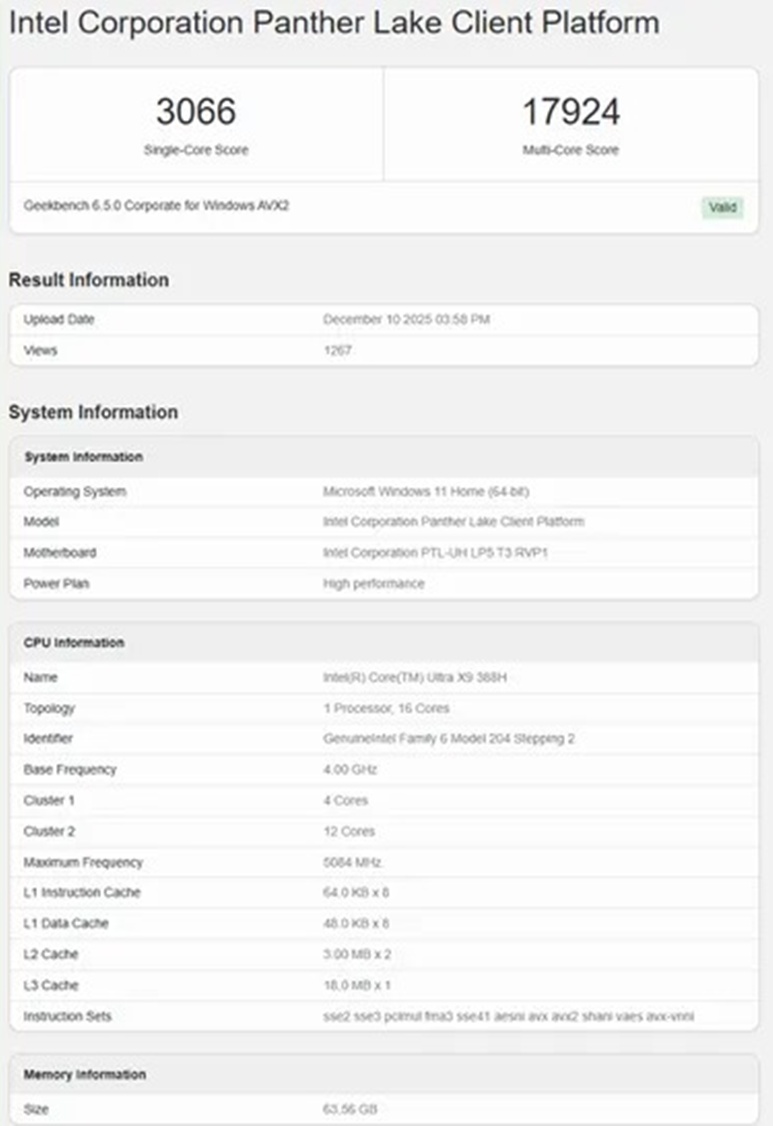Click the multi-core score 17924

pyautogui.click(x=571, y=112)
